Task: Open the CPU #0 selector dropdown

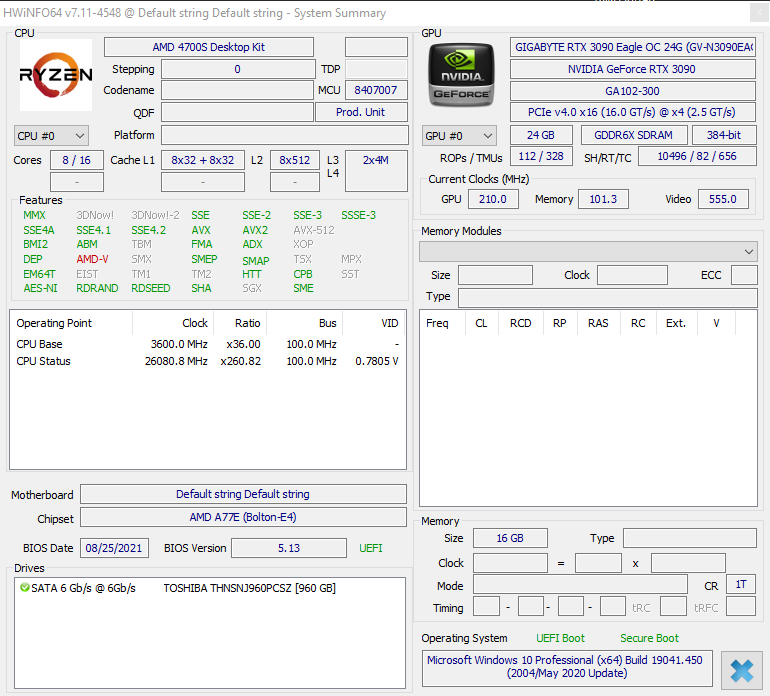Action: click(x=51, y=136)
